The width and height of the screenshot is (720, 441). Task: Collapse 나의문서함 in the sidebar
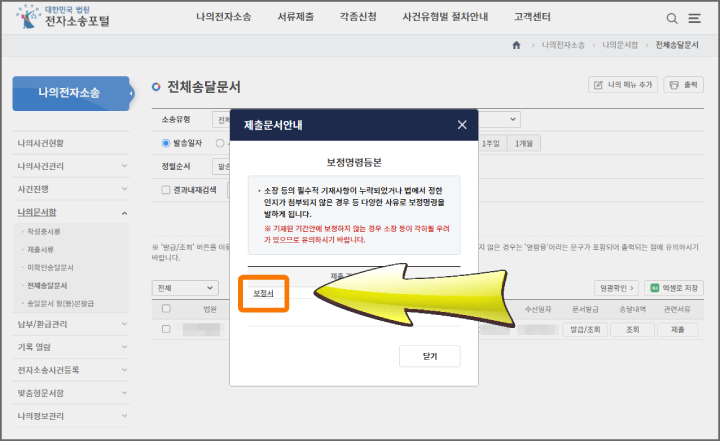pyautogui.click(x=73, y=212)
